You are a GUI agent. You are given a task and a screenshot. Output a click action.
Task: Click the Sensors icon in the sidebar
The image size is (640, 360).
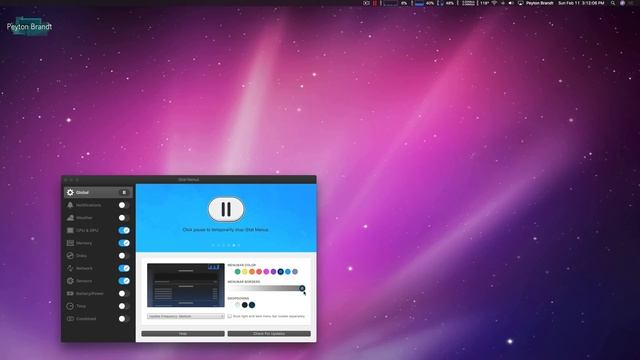[x=70, y=281]
